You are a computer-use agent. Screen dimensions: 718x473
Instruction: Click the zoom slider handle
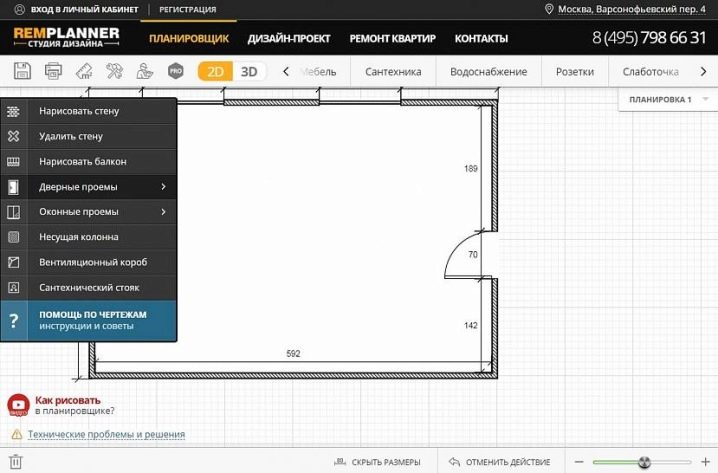[x=644, y=462]
